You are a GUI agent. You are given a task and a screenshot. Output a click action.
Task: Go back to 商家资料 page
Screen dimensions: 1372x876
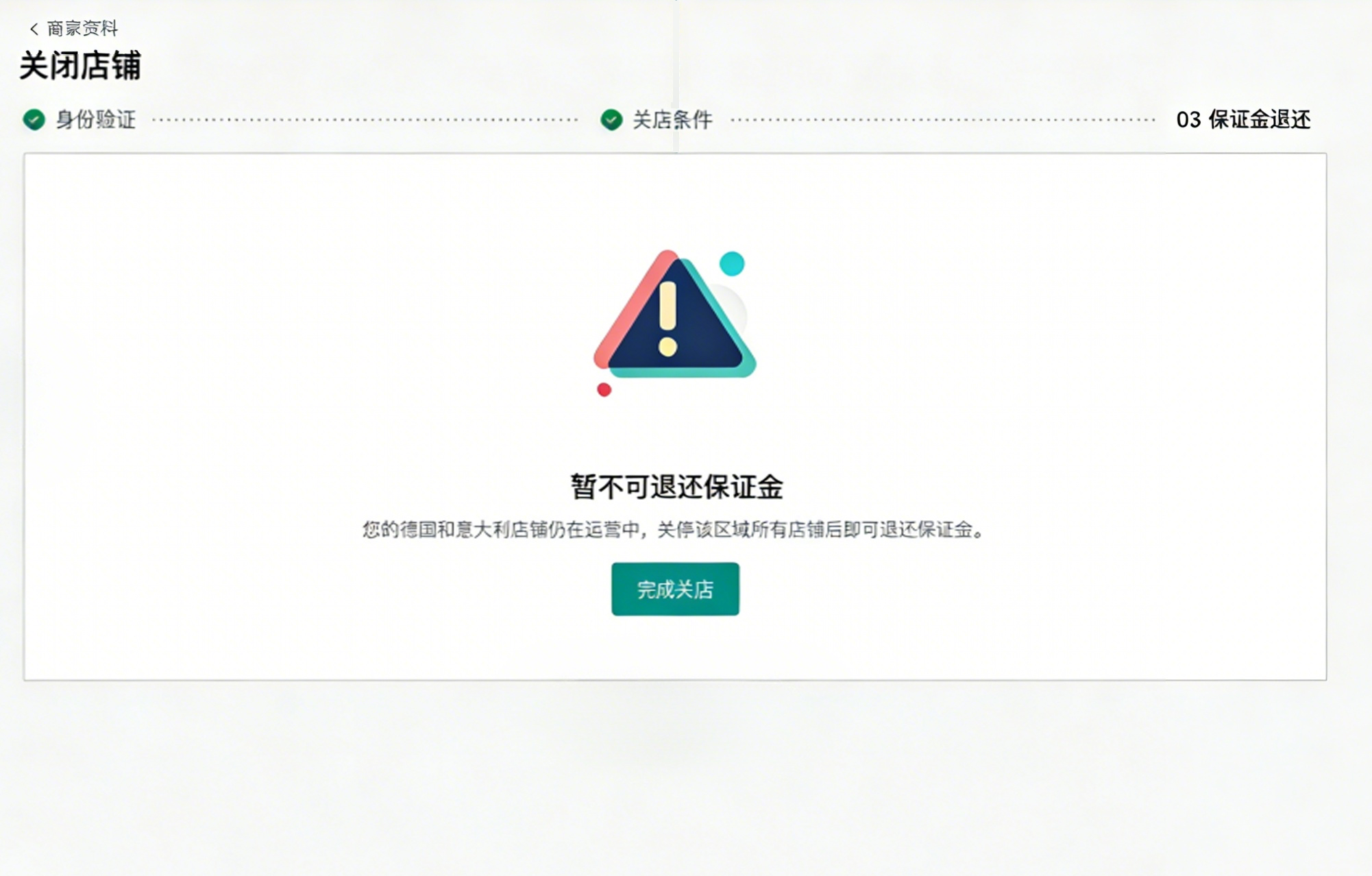pyautogui.click(x=82, y=29)
